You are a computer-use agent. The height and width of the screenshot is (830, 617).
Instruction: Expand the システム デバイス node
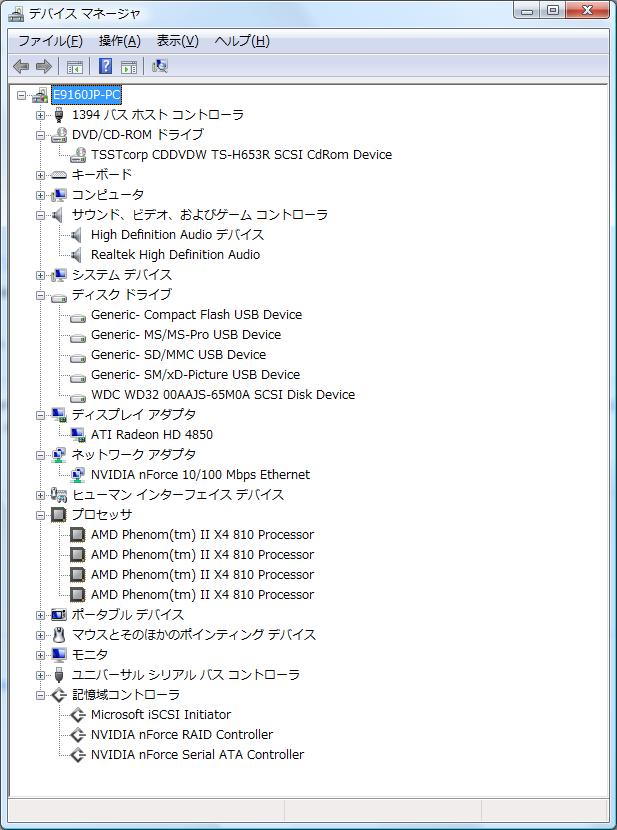click(x=40, y=275)
